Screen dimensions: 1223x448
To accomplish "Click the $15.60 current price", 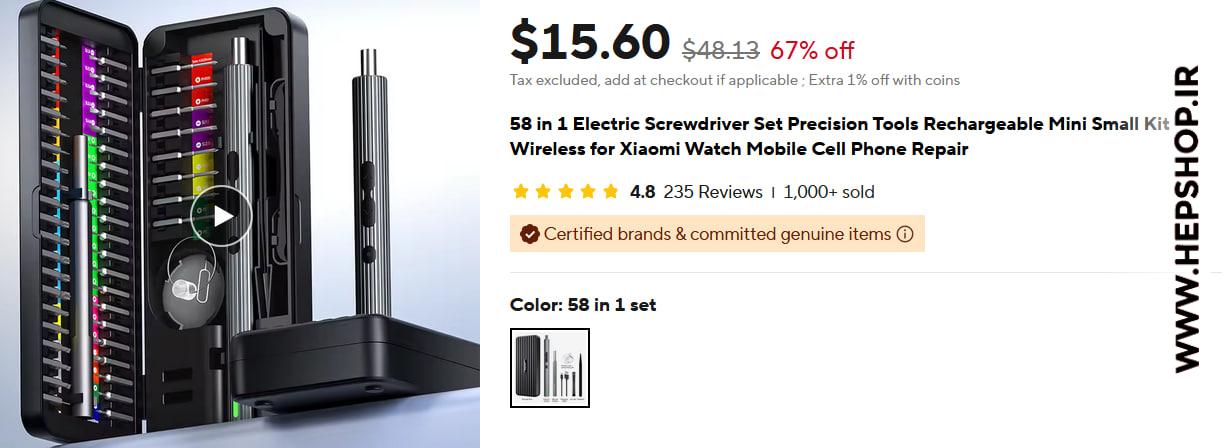I will (x=590, y=42).
